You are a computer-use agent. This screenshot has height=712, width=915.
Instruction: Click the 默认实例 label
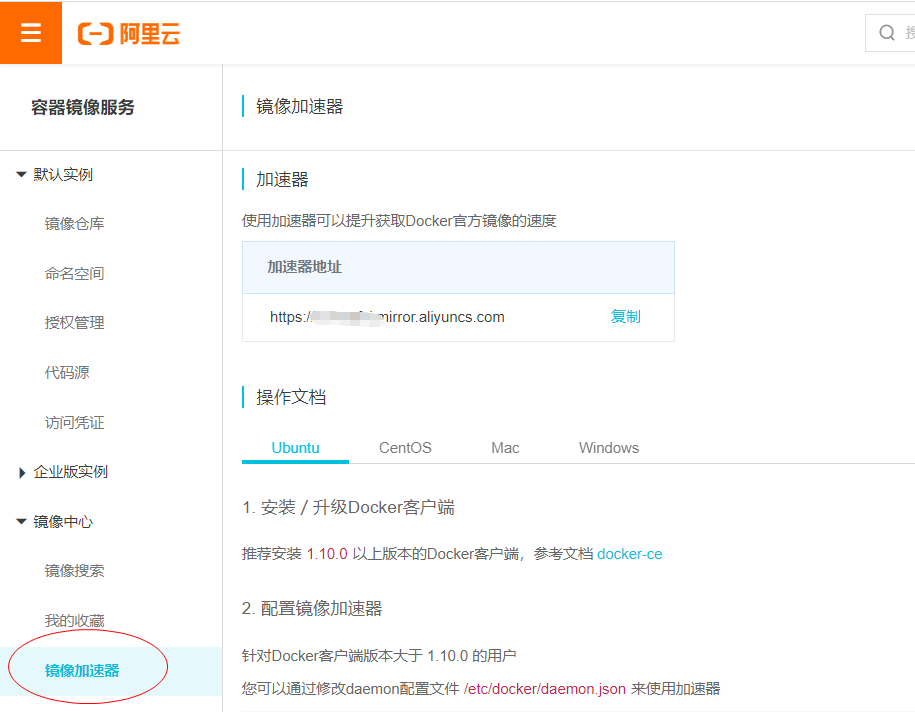point(63,174)
